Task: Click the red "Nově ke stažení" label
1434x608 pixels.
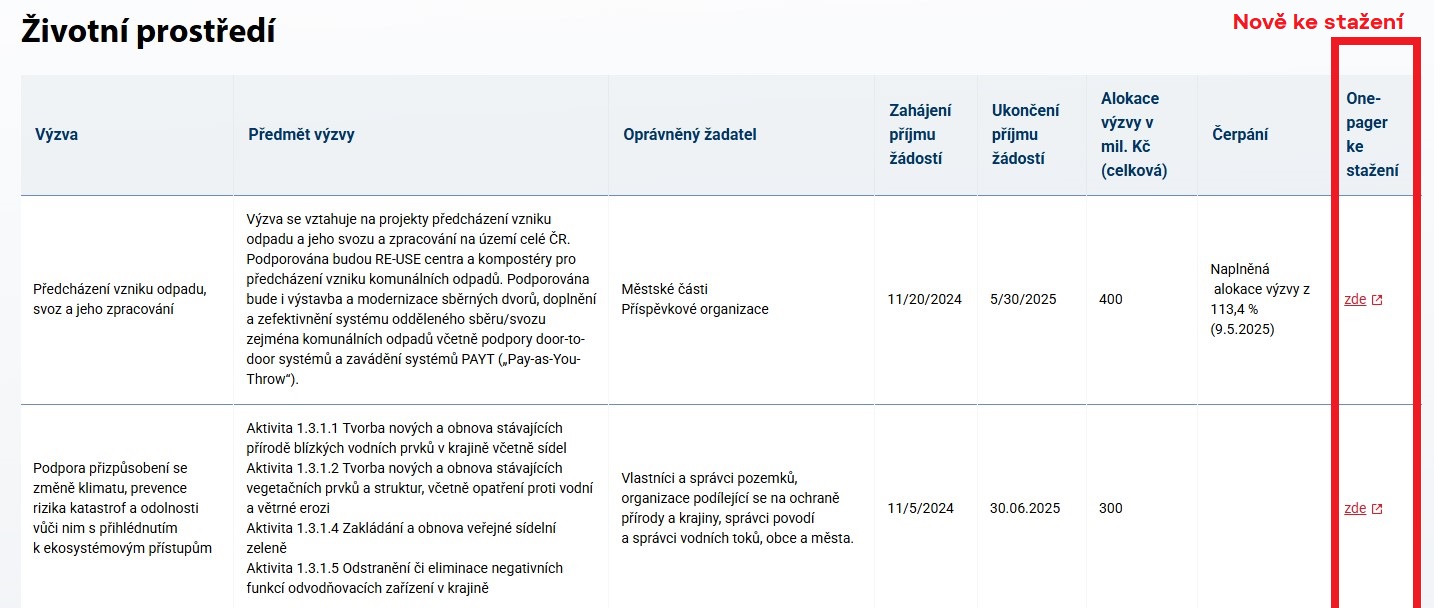Action: [x=1319, y=22]
